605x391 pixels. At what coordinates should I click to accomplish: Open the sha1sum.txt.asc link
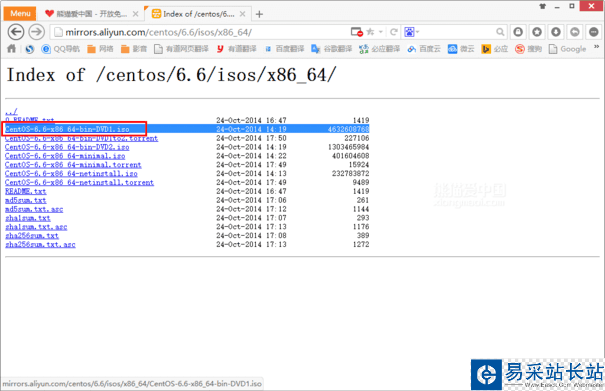[36, 227]
